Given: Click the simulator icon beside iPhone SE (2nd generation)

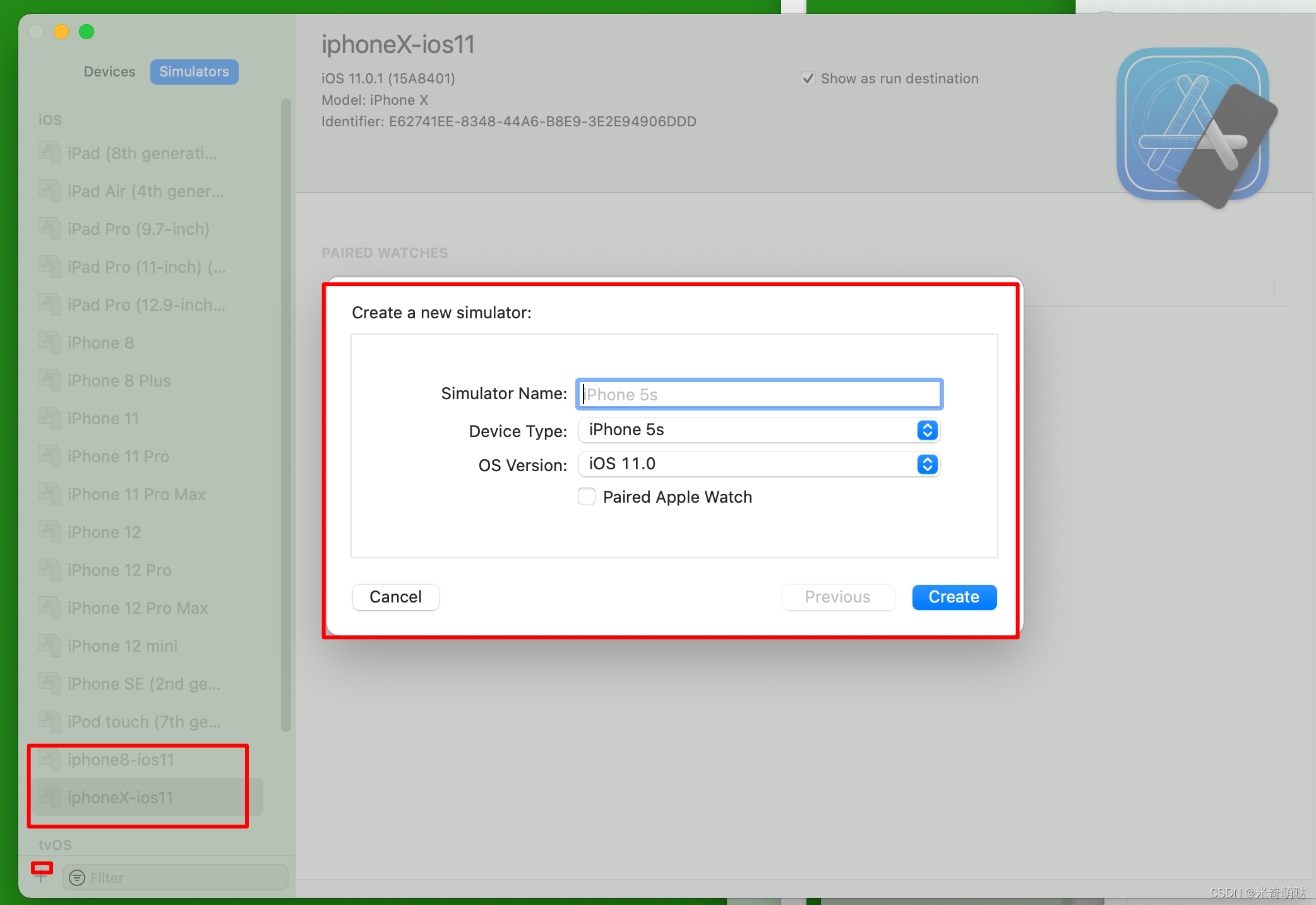Looking at the screenshot, I should pyautogui.click(x=49, y=683).
